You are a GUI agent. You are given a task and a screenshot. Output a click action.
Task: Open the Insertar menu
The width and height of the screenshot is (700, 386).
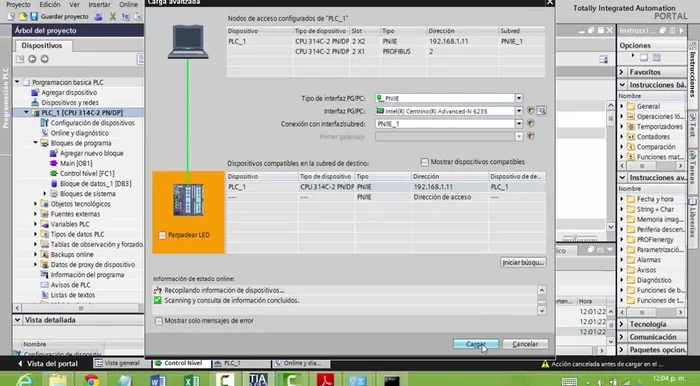pos(99,4)
